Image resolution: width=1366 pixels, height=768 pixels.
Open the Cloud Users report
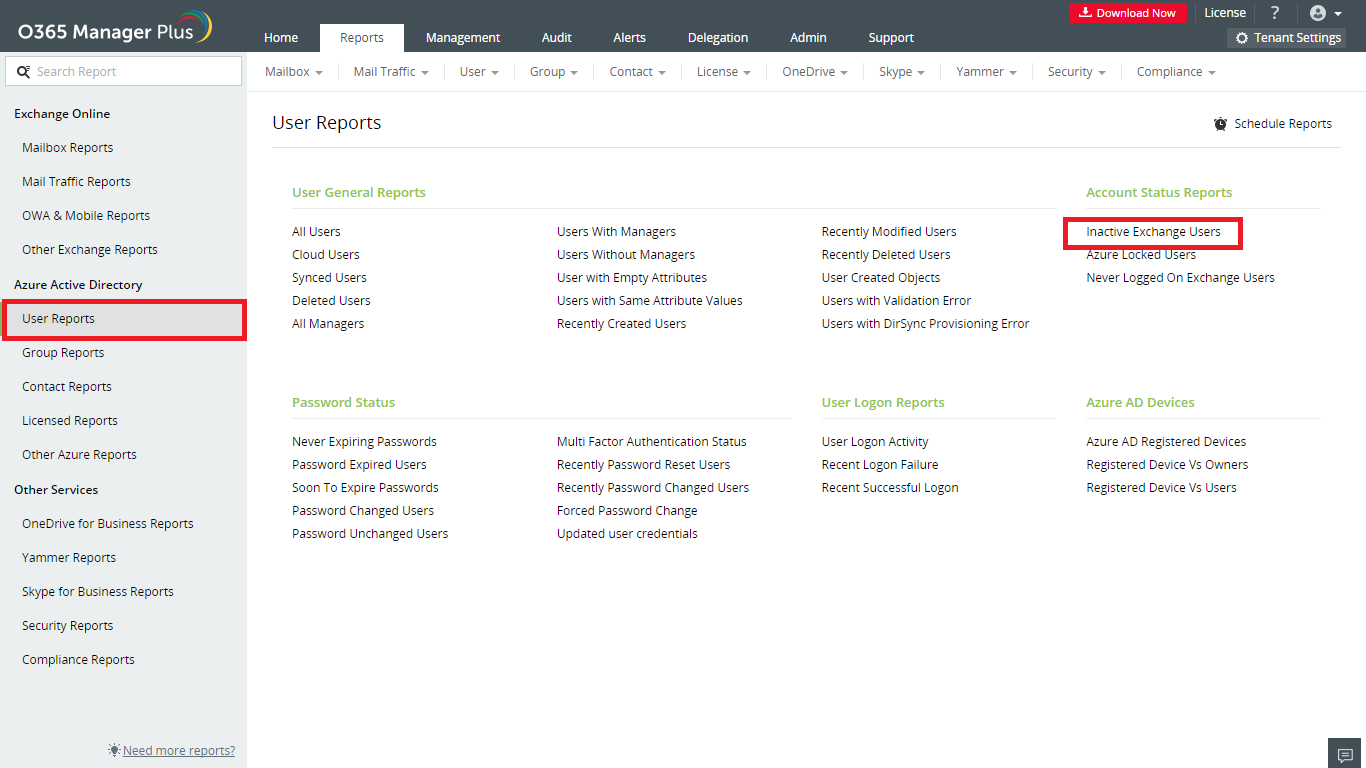326,255
